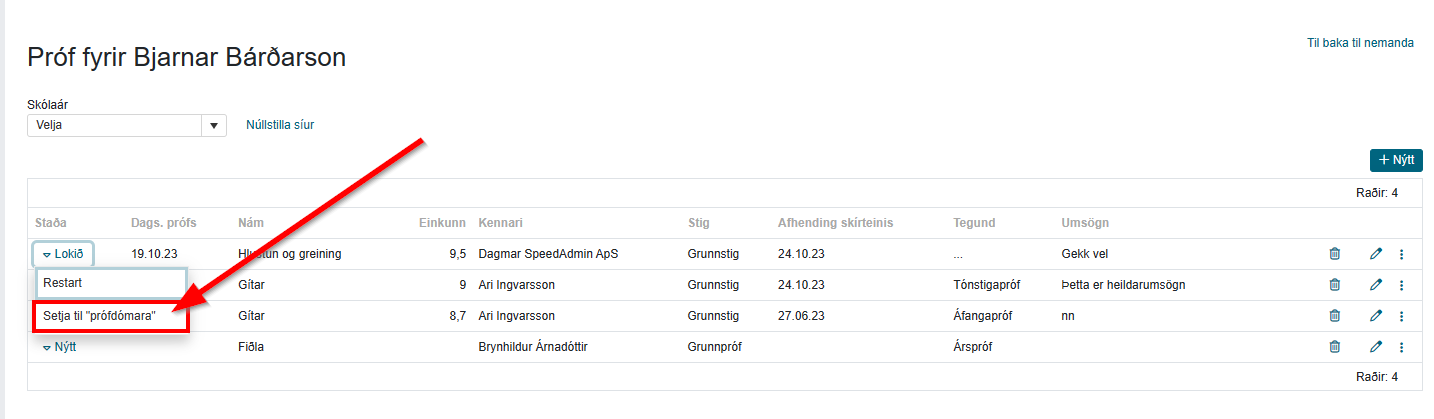This screenshot has height=419, width=1434.
Task: Open the Skólaár Velja dropdown
Action: 127,125
